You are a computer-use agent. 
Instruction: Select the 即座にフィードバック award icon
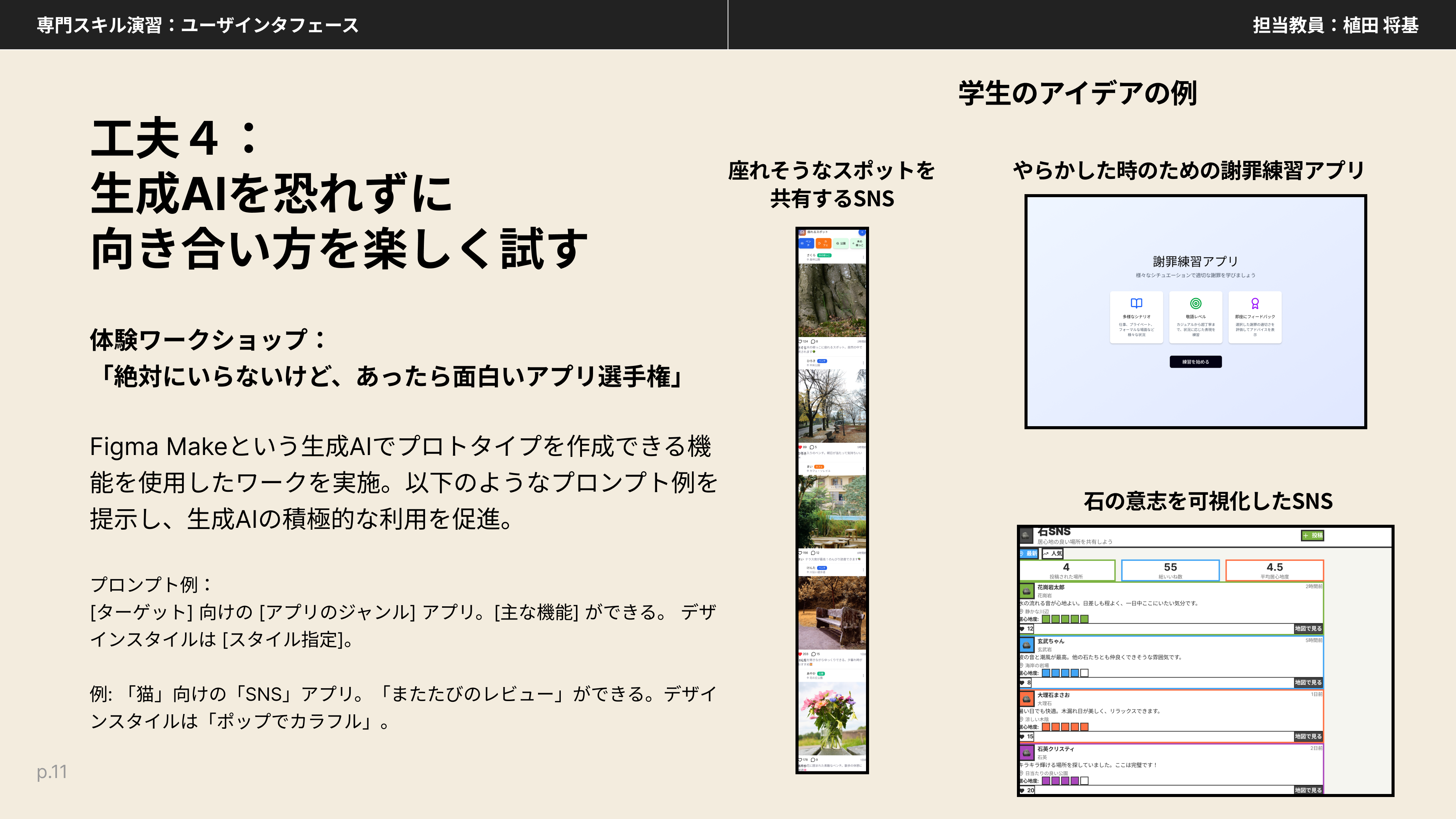[x=1255, y=303]
